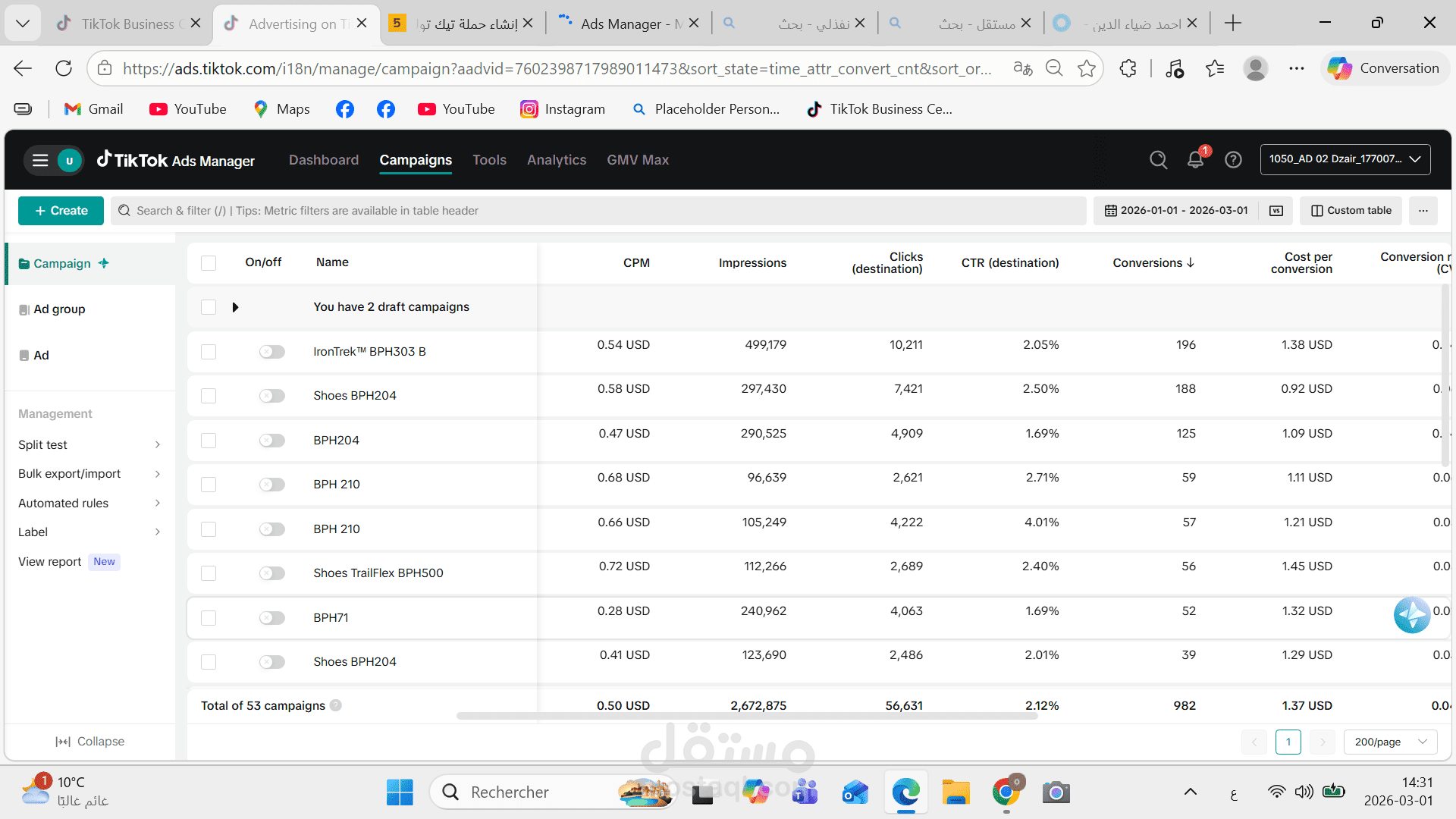Screen dimensions: 1456x819
Task: Click the floating AI assistant star icon
Action: click(x=1411, y=614)
